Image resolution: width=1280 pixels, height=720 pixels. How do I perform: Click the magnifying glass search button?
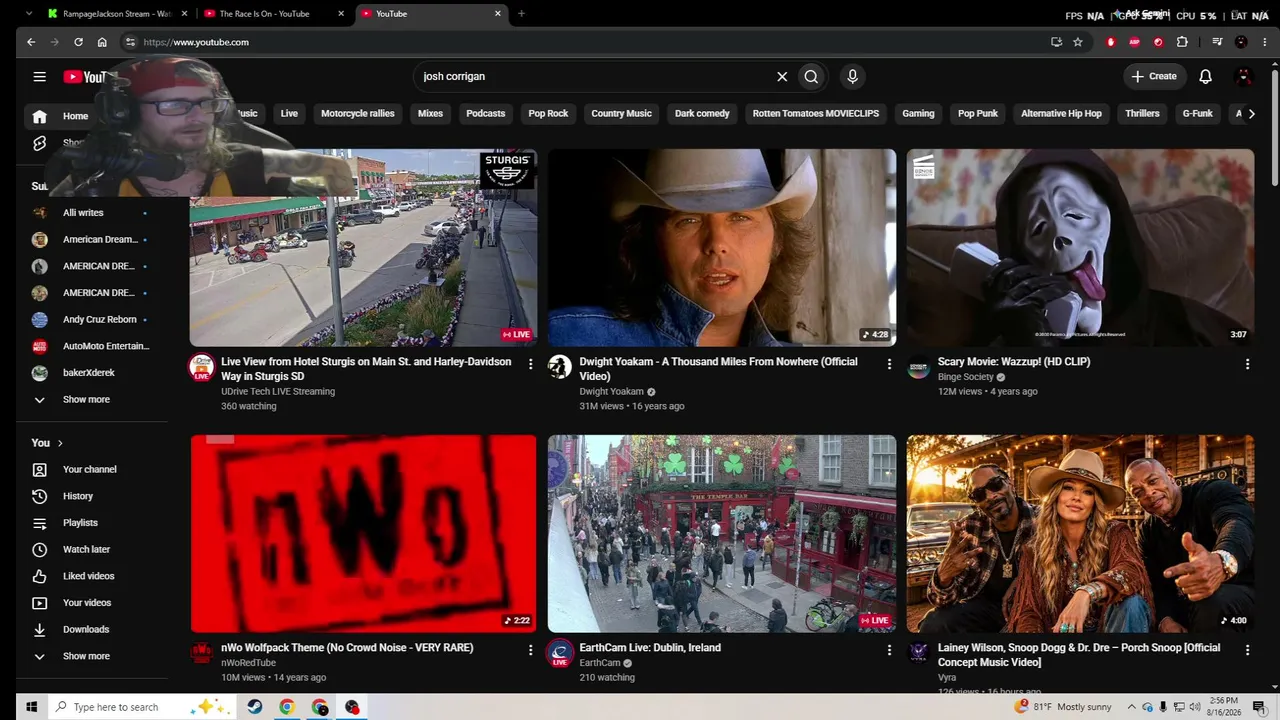(x=811, y=76)
